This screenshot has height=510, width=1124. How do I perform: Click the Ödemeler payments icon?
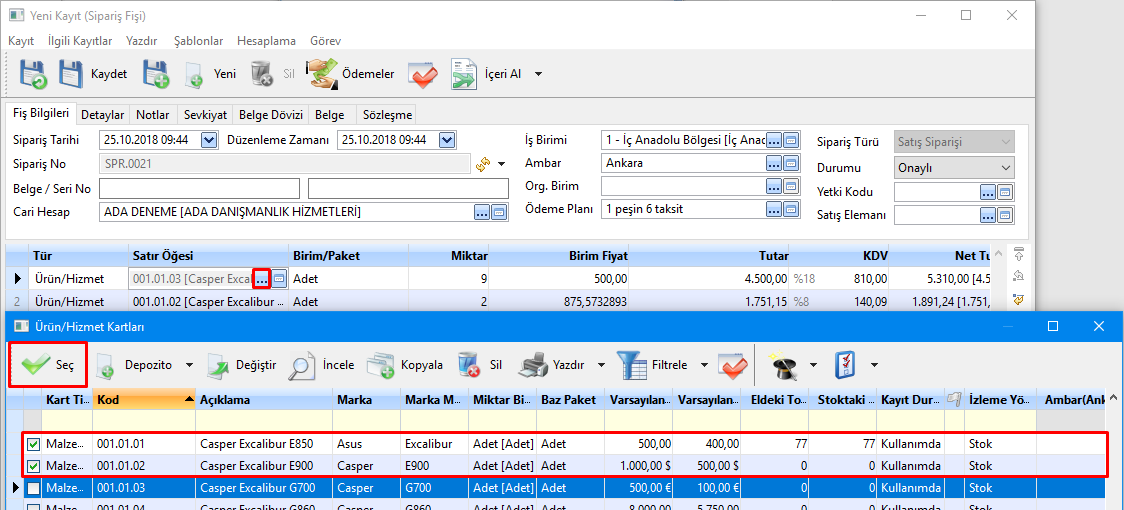321,74
